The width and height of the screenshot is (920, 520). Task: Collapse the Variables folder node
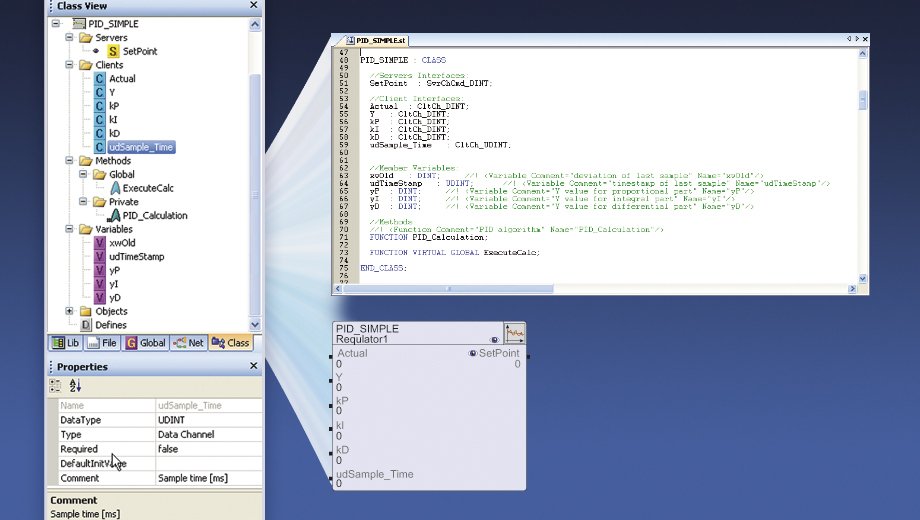(x=69, y=229)
